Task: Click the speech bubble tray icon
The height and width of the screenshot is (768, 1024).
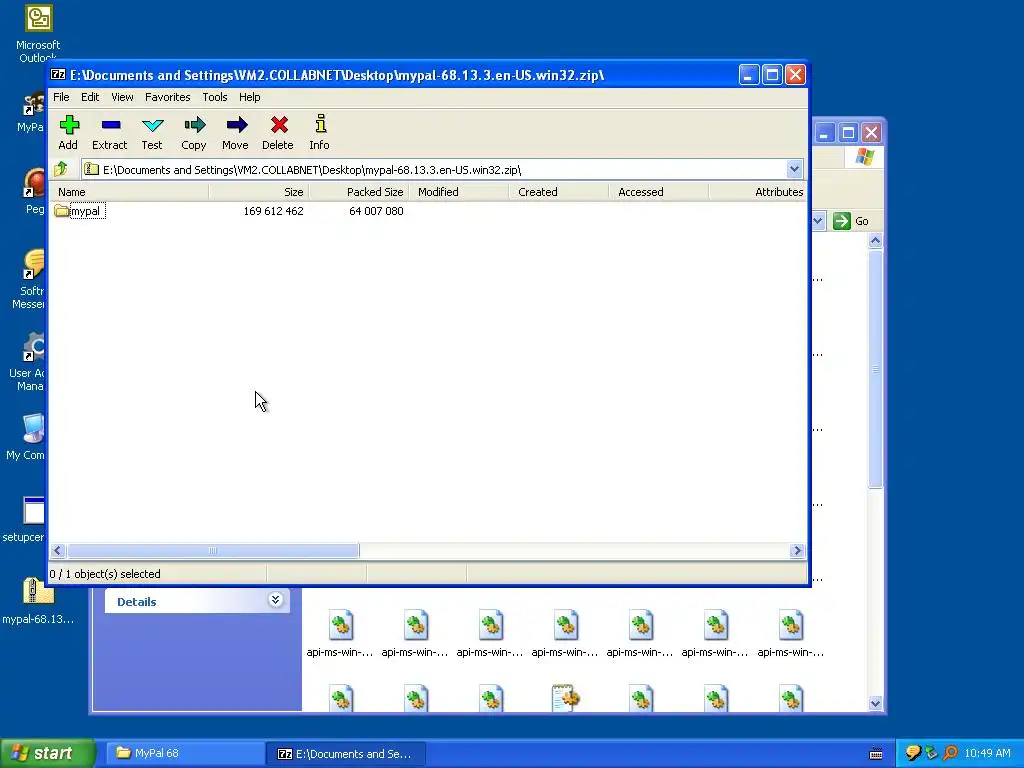Action: pyautogui.click(x=913, y=753)
